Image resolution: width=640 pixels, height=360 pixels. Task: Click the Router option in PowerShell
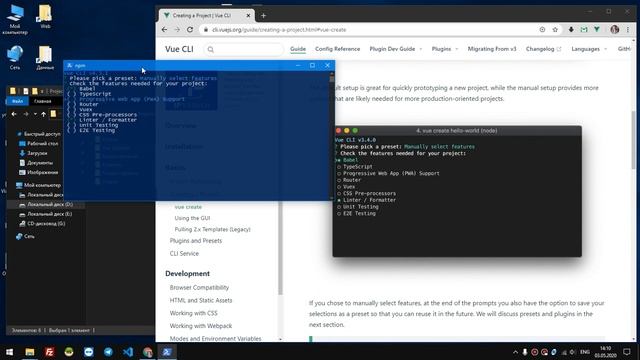[x=89, y=104]
